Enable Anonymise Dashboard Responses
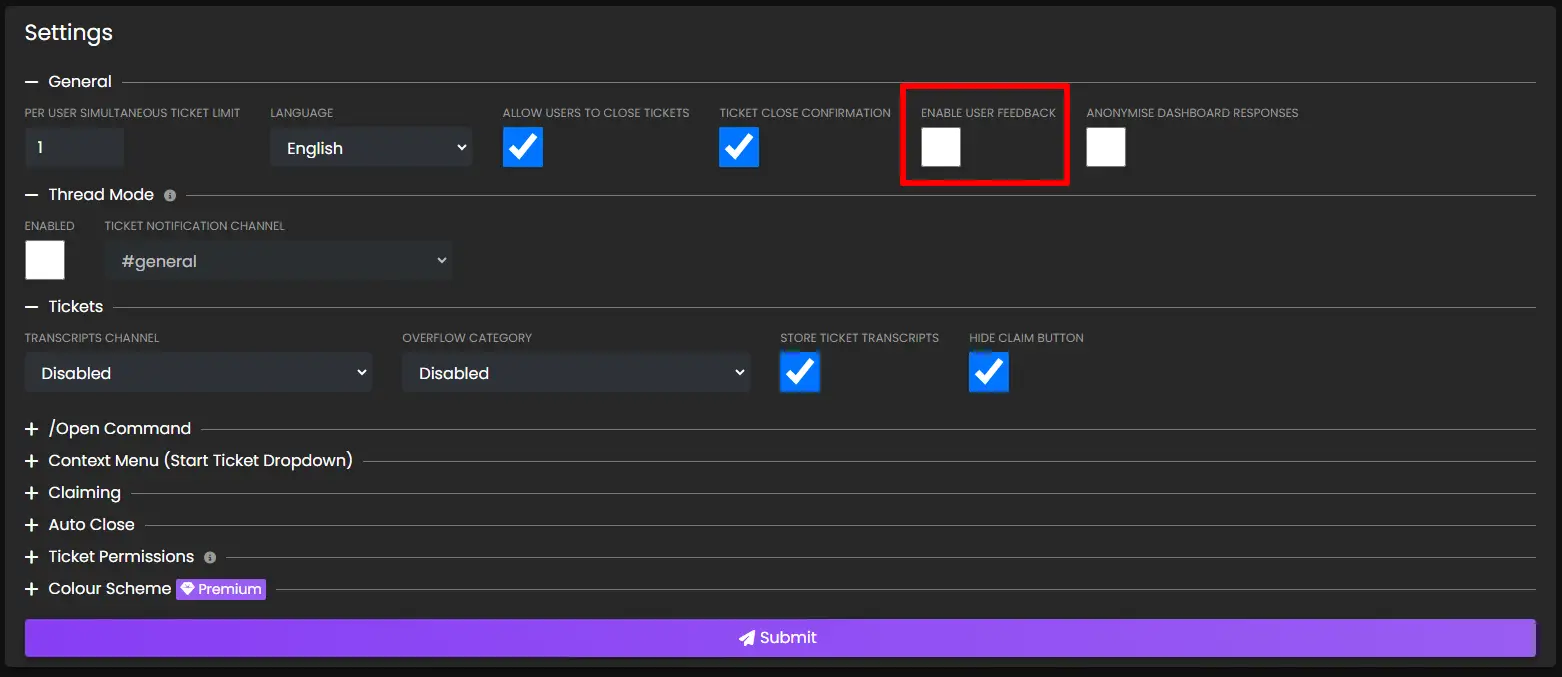The image size is (1562, 677). click(x=1106, y=147)
